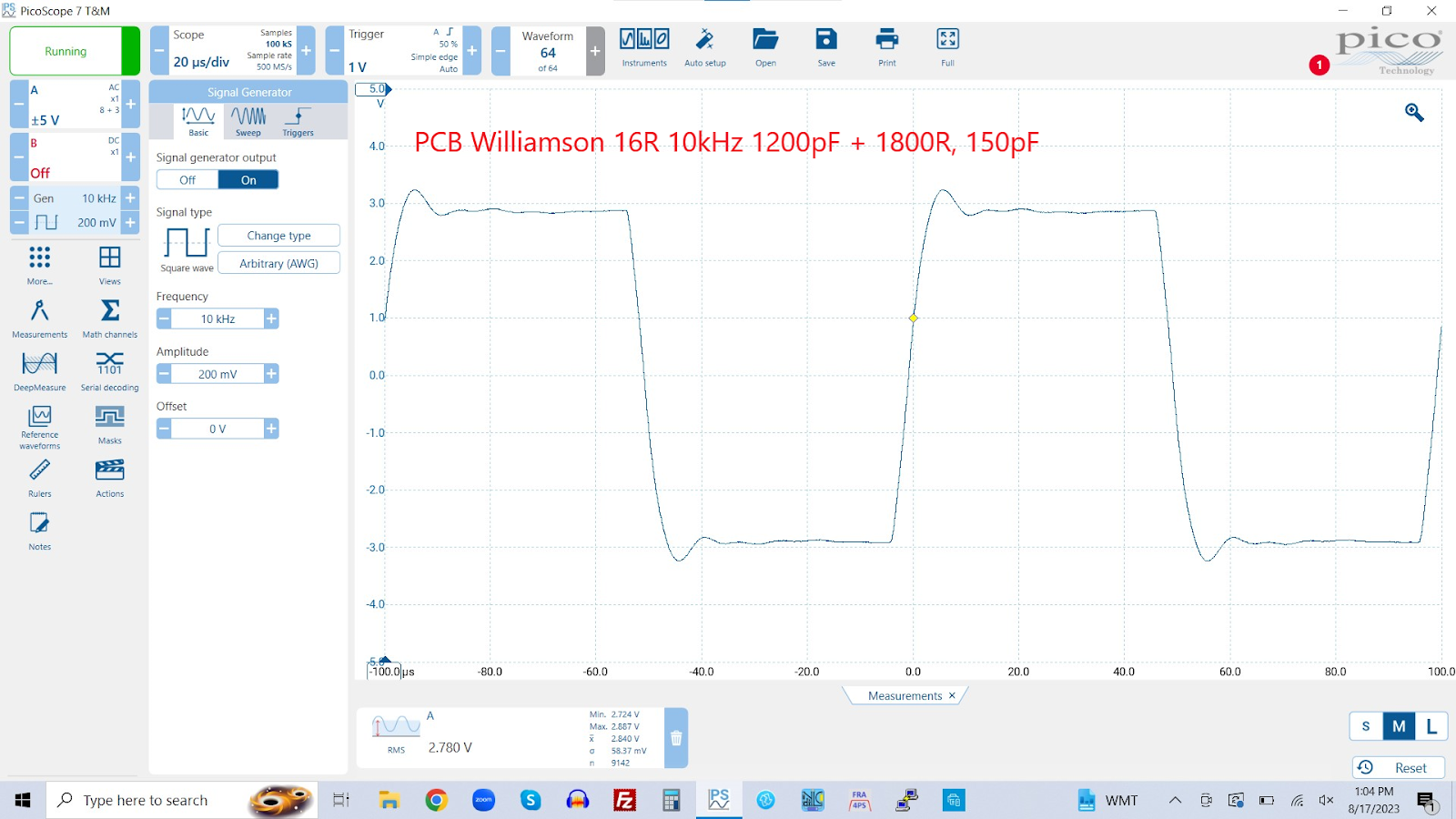
Task: Switch to the Triggers tab
Action: [x=298, y=121]
